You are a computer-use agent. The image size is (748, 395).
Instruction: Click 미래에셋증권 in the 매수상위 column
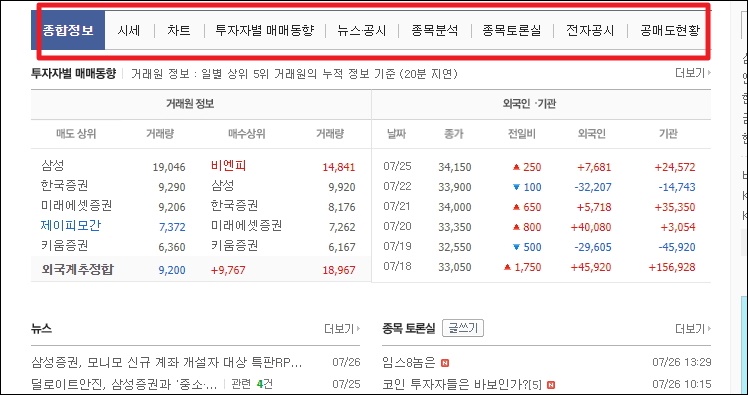click(246, 226)
